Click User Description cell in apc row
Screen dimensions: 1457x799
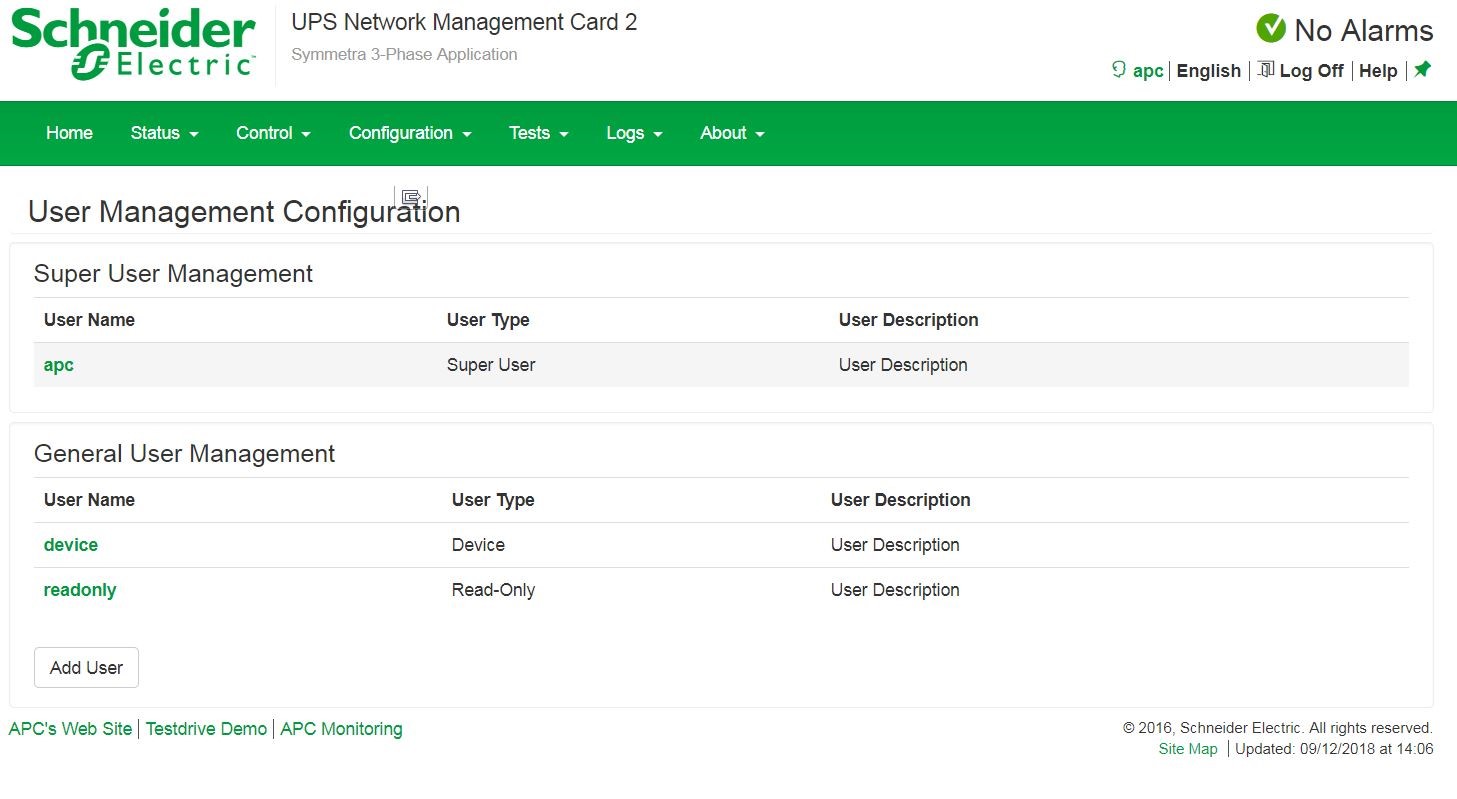tap(903, 365)
